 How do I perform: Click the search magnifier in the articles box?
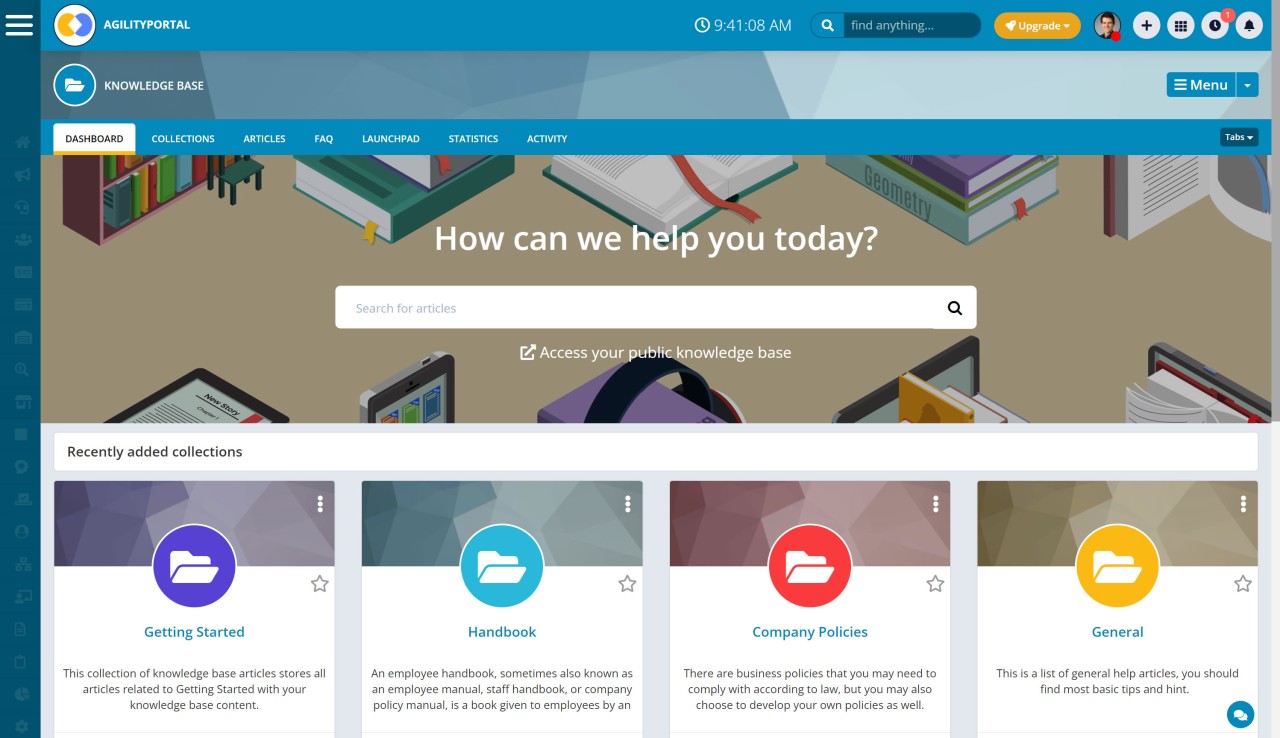point(955,308)
